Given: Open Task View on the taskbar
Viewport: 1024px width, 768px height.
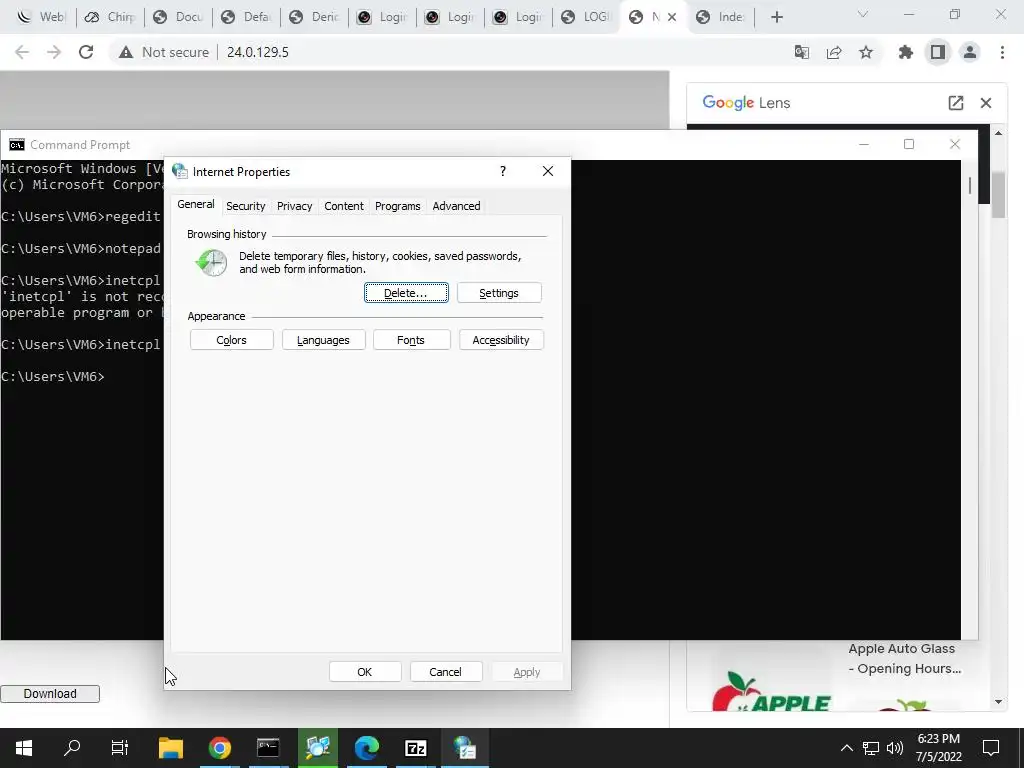Looking at the screenshot, I should tap(120, 748).
